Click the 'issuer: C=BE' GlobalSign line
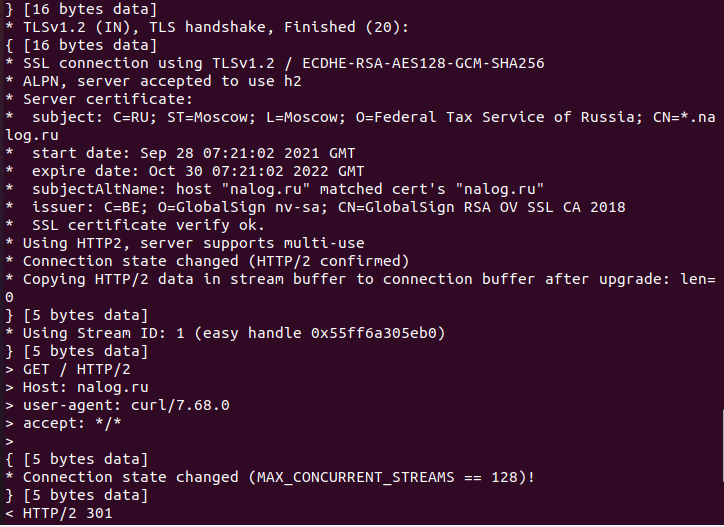Viewport: 724px width, 527px height. pyautogui.click(x=315, y=207)
